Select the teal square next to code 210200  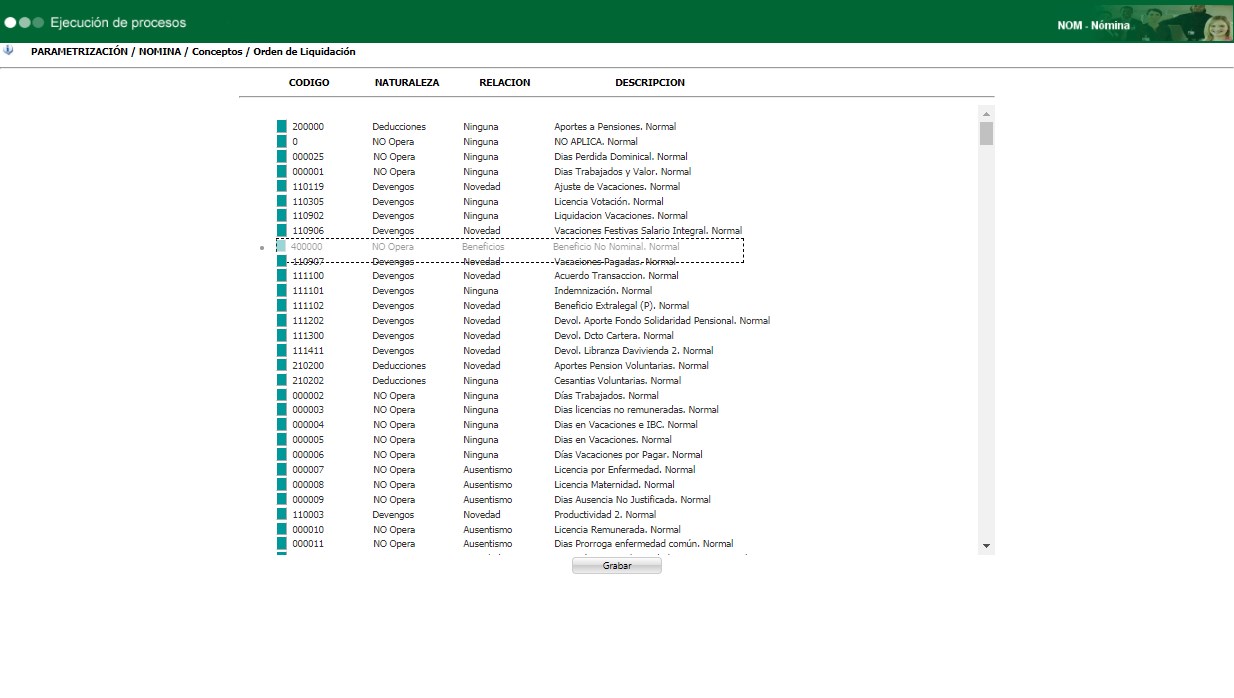pyautogui.click(x=282, y=366)
